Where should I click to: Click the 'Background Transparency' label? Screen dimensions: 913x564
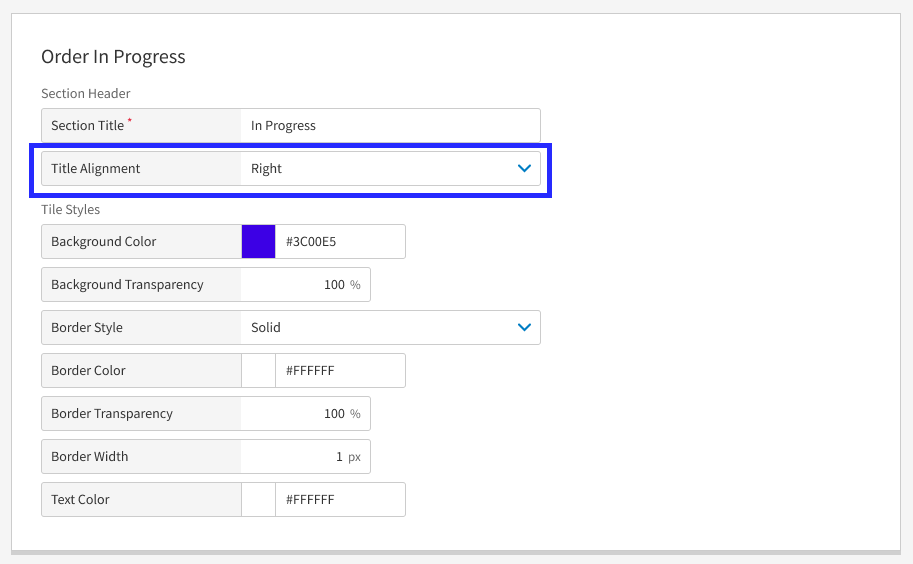click(x=127, y=285)
